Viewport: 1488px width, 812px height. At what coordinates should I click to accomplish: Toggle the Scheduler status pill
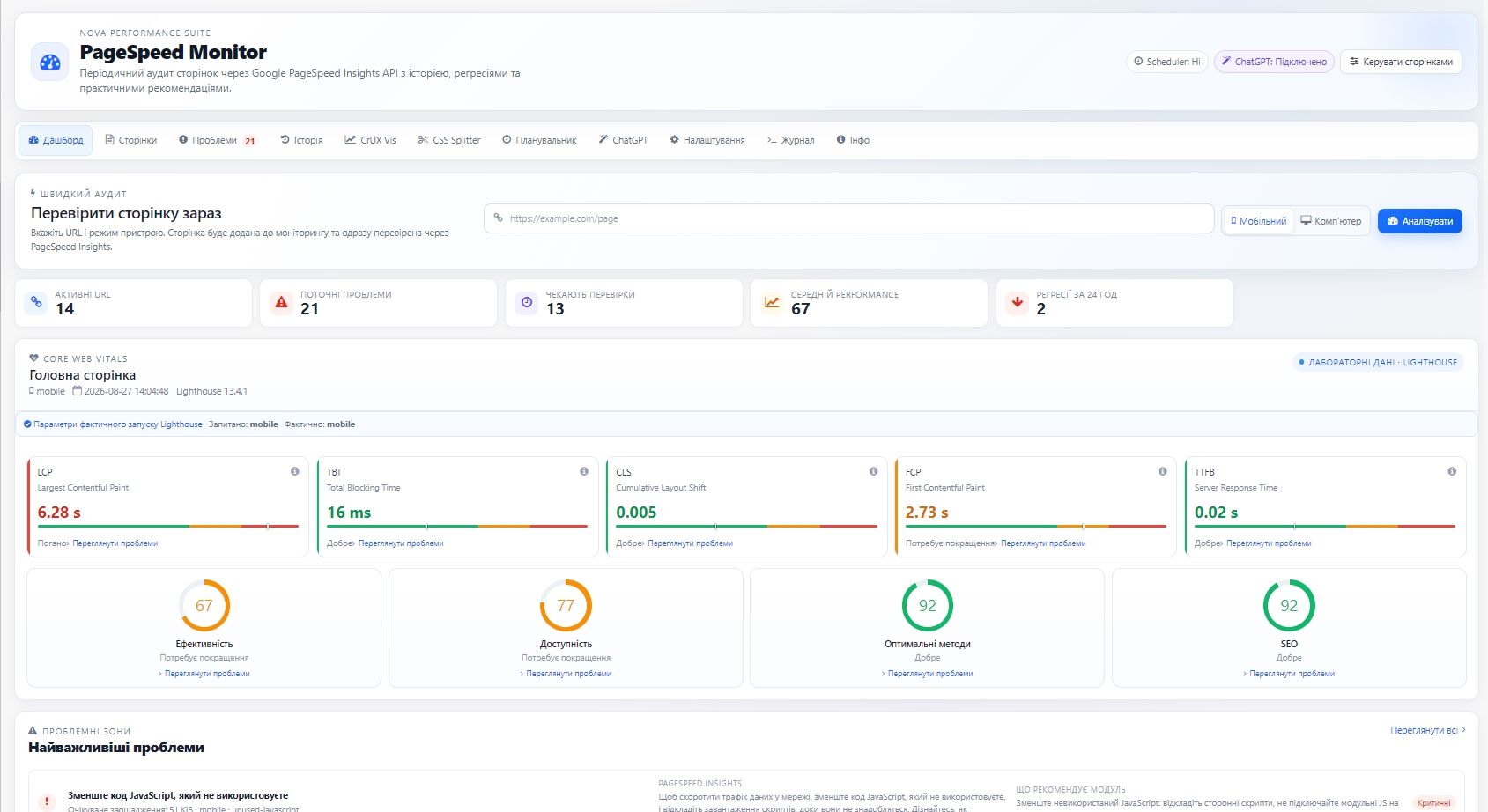(1166, 62)
